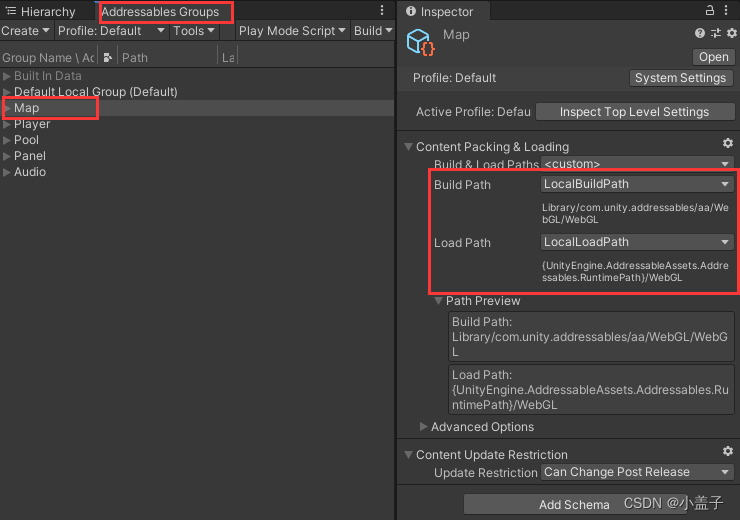The image size is (740, 520).
Task: Click the Path column header
Action: coord(168,58)
